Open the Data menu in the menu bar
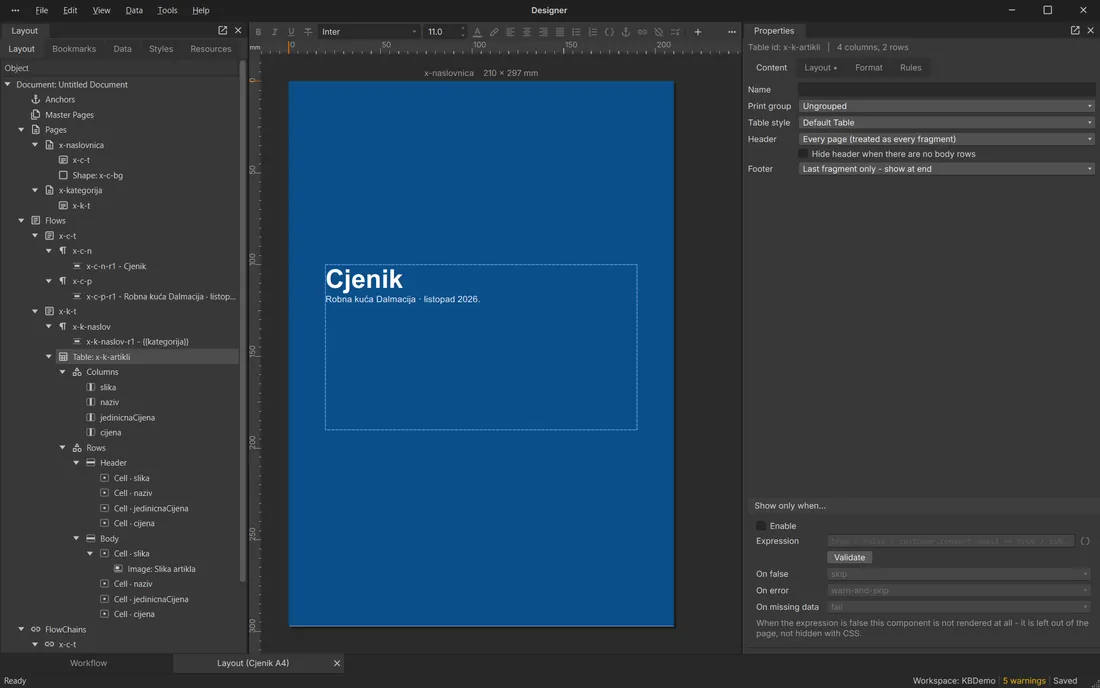The width and height of the screenshot is (1100, 688). [134, 11]
